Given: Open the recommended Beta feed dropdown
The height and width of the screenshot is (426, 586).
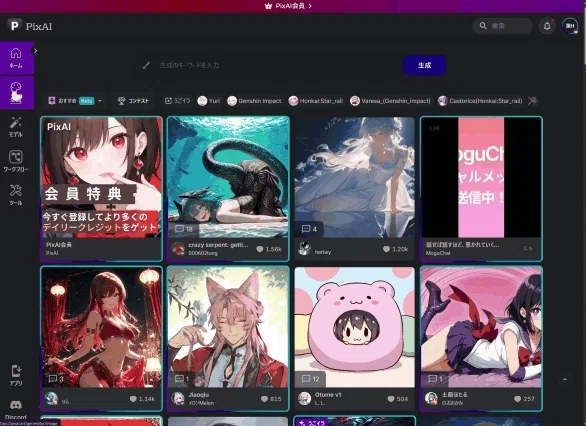Looking at the screenshot, I should pos(75,101).
